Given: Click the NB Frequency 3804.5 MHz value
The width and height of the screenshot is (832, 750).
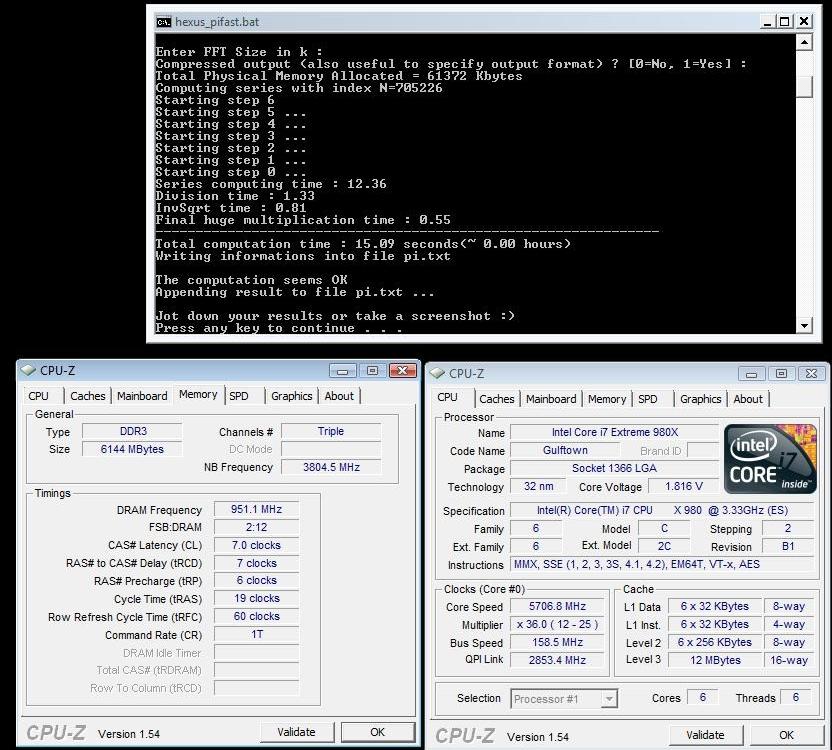Looking at the screenshot, I should click(x=331, y=467).
